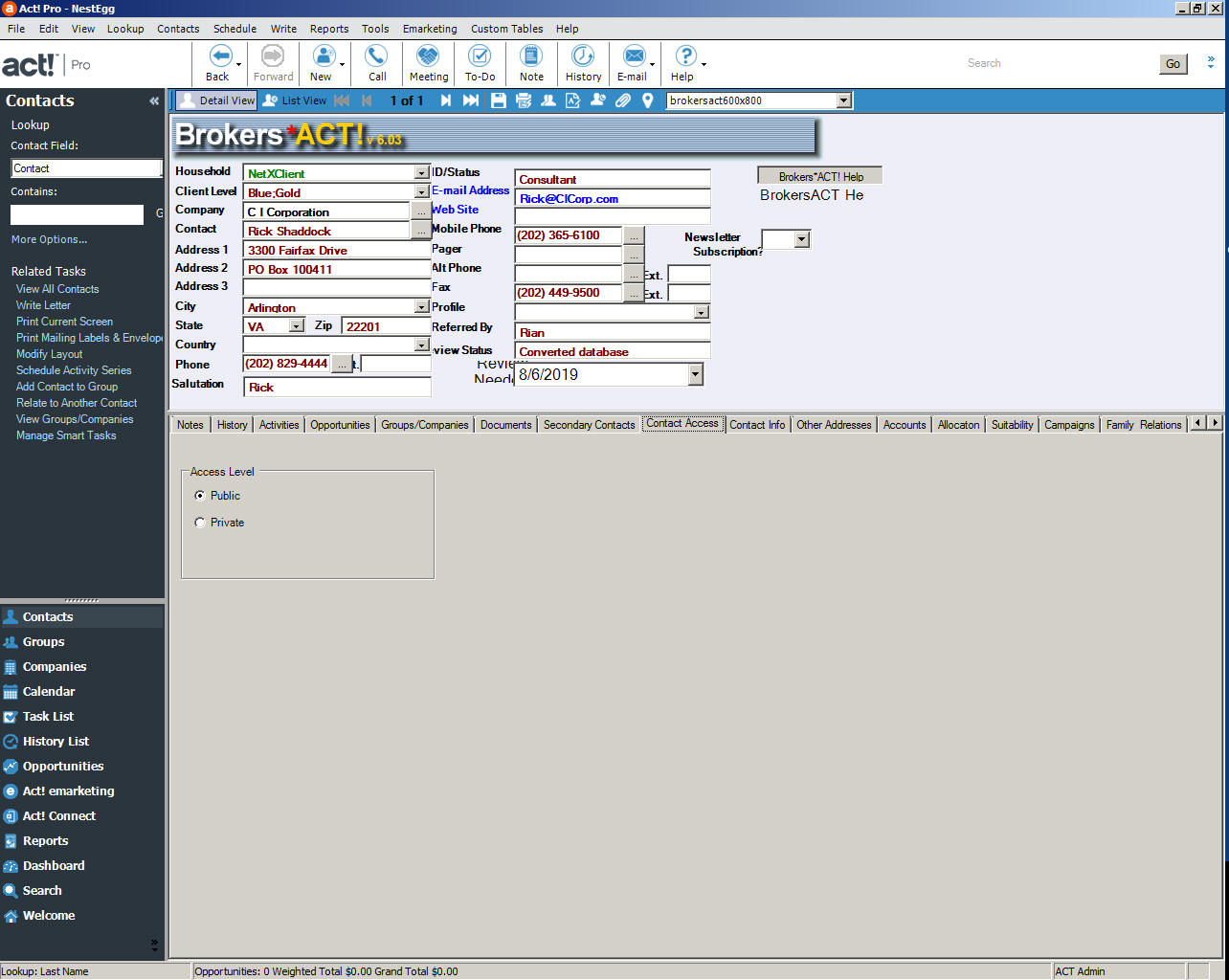Open the Emarketing menu
Image resolution: width=1229 pixels, height=980 pixels.
pos(430,29)
